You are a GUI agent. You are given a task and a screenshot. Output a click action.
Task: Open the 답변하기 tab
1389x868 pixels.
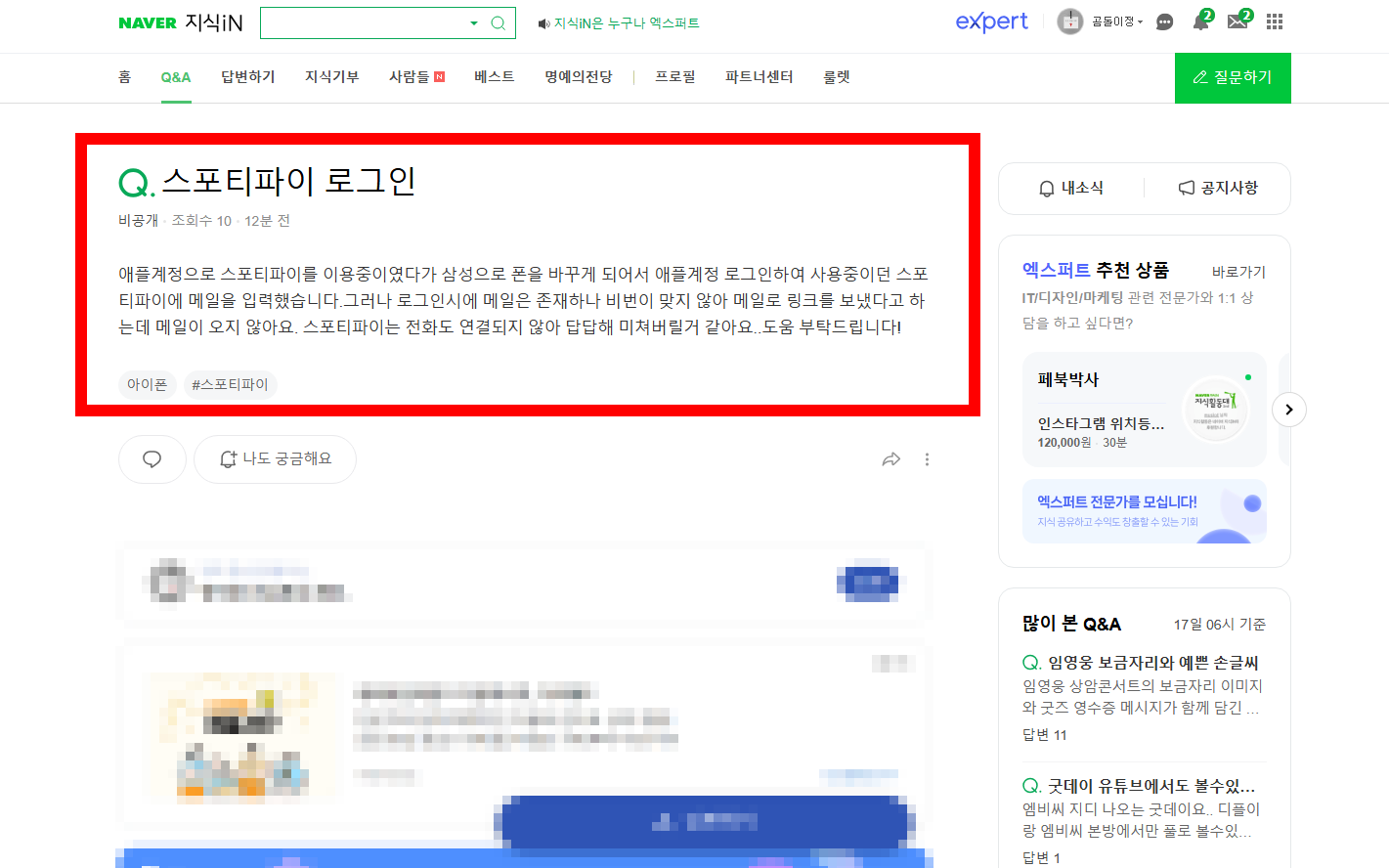[248, 77]
